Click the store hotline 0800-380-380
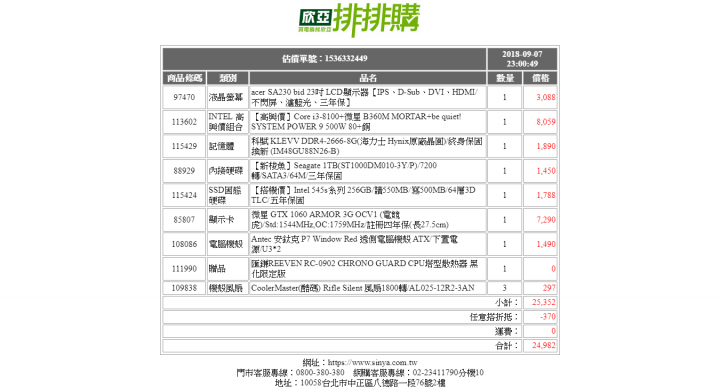The width and height of the screenshot is (720, 388). click(x=320, y=373)
